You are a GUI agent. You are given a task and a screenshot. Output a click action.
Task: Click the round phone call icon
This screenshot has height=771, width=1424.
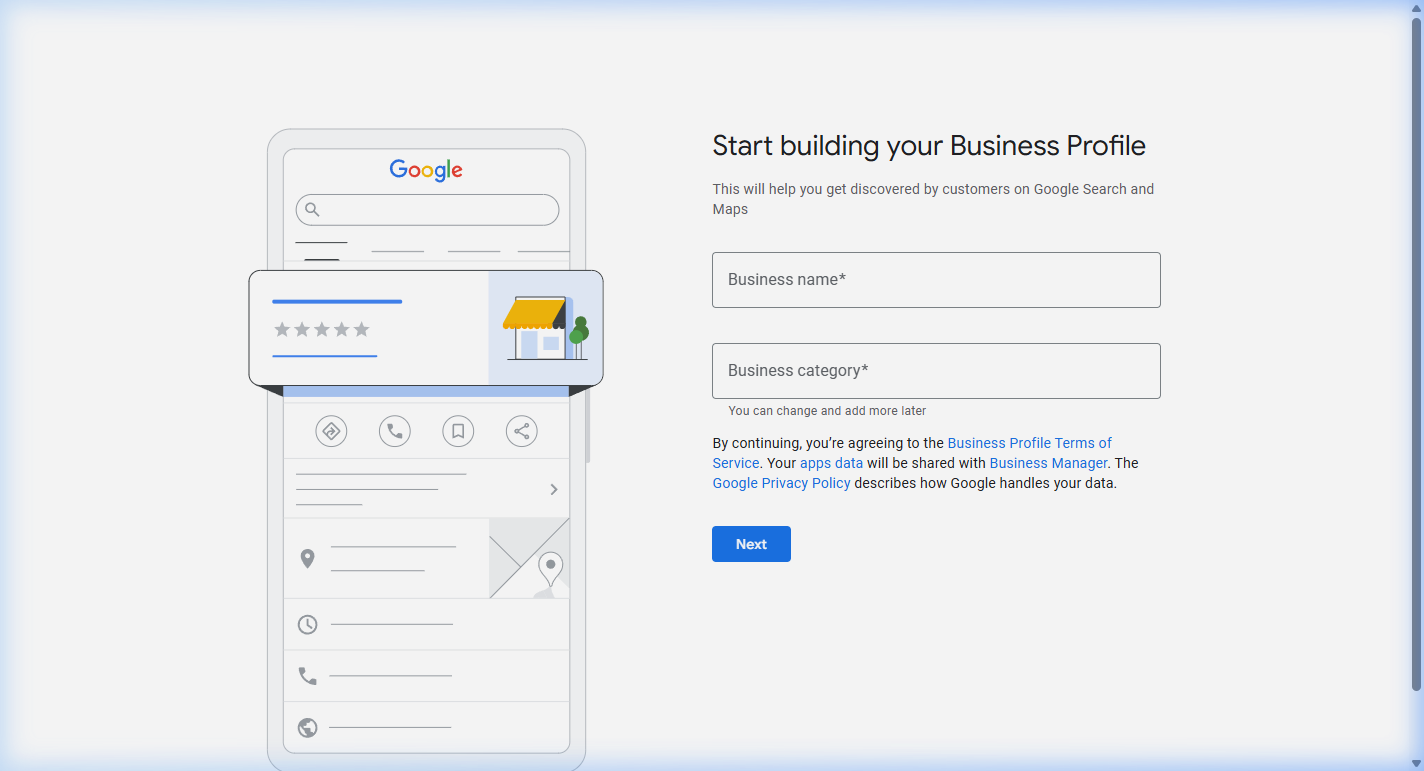[x=395, y=432]
